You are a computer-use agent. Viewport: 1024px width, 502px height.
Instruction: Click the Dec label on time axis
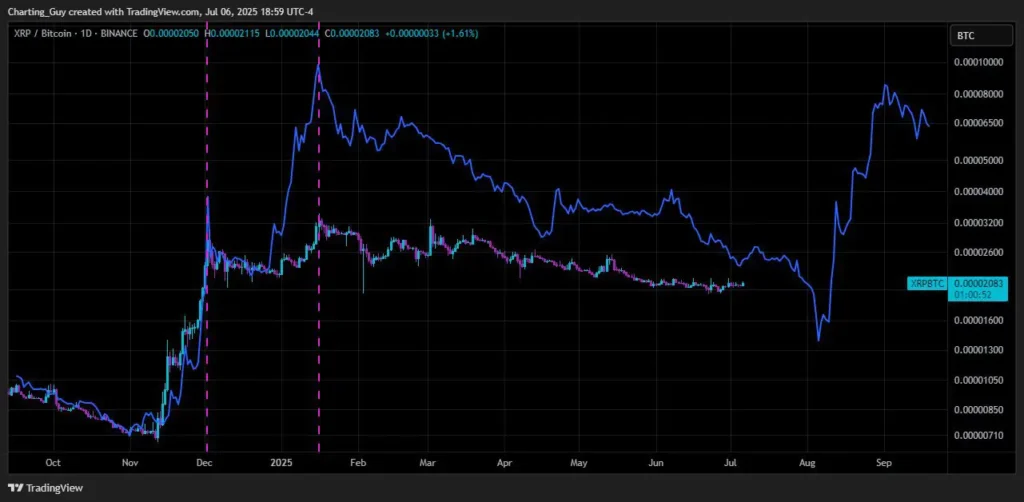coord(204,463)
